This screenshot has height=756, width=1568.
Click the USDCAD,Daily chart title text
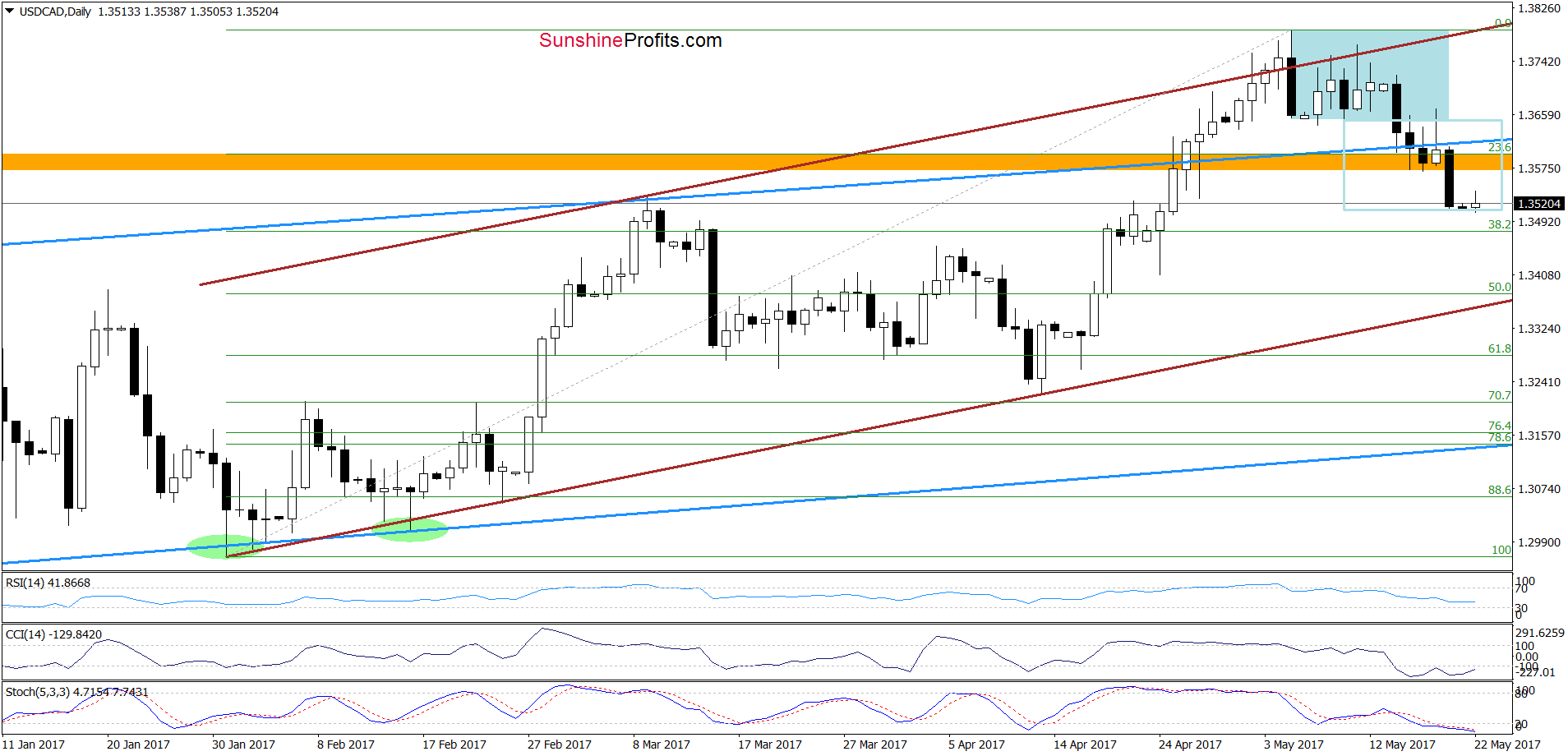click(55, 12)
